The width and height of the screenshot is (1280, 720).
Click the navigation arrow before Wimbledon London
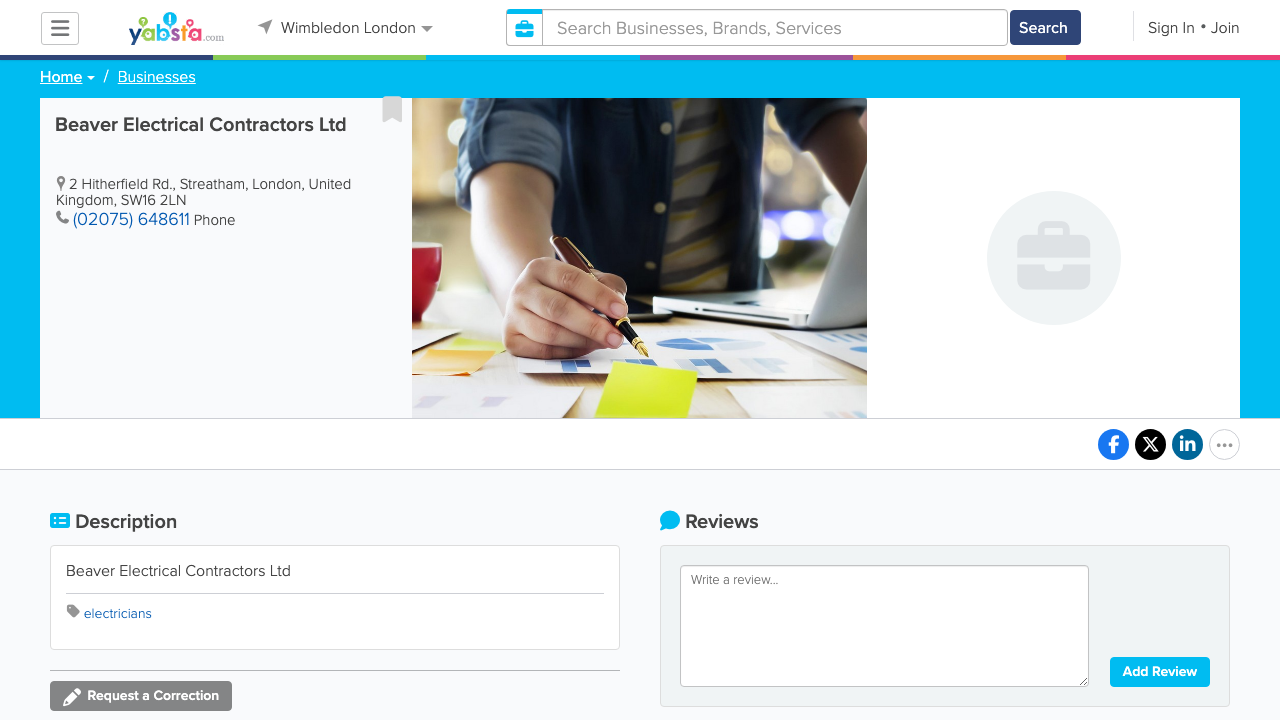click(263, 27)
